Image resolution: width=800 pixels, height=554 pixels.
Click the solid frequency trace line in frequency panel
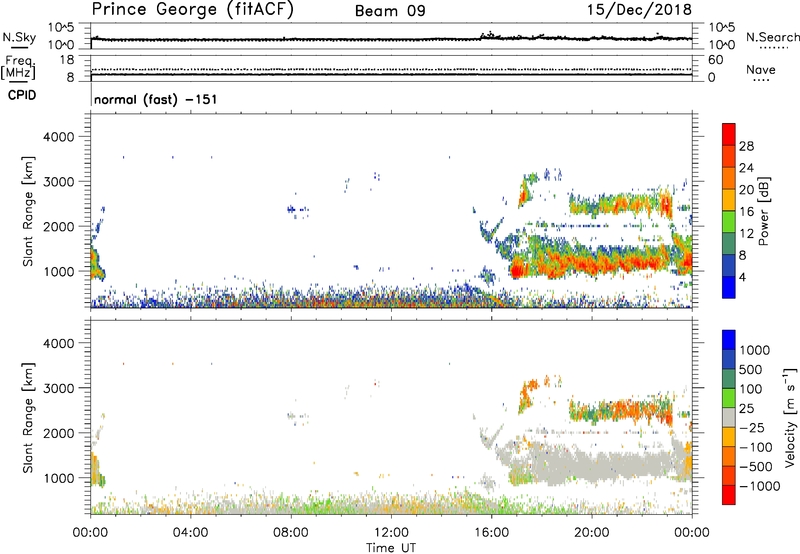391,75
